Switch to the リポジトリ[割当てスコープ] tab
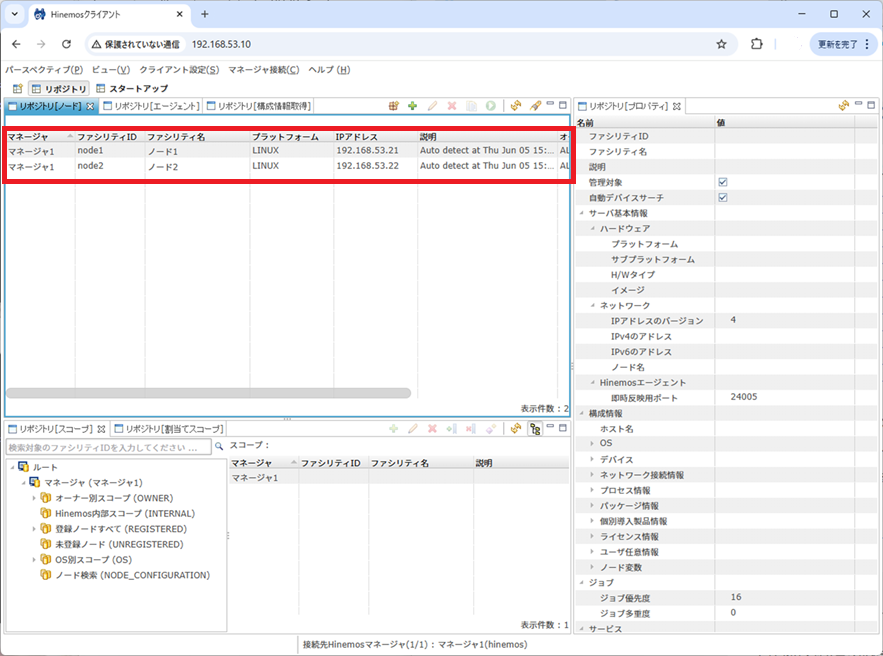This screenshot has height=656, width=883. point(170,429)
